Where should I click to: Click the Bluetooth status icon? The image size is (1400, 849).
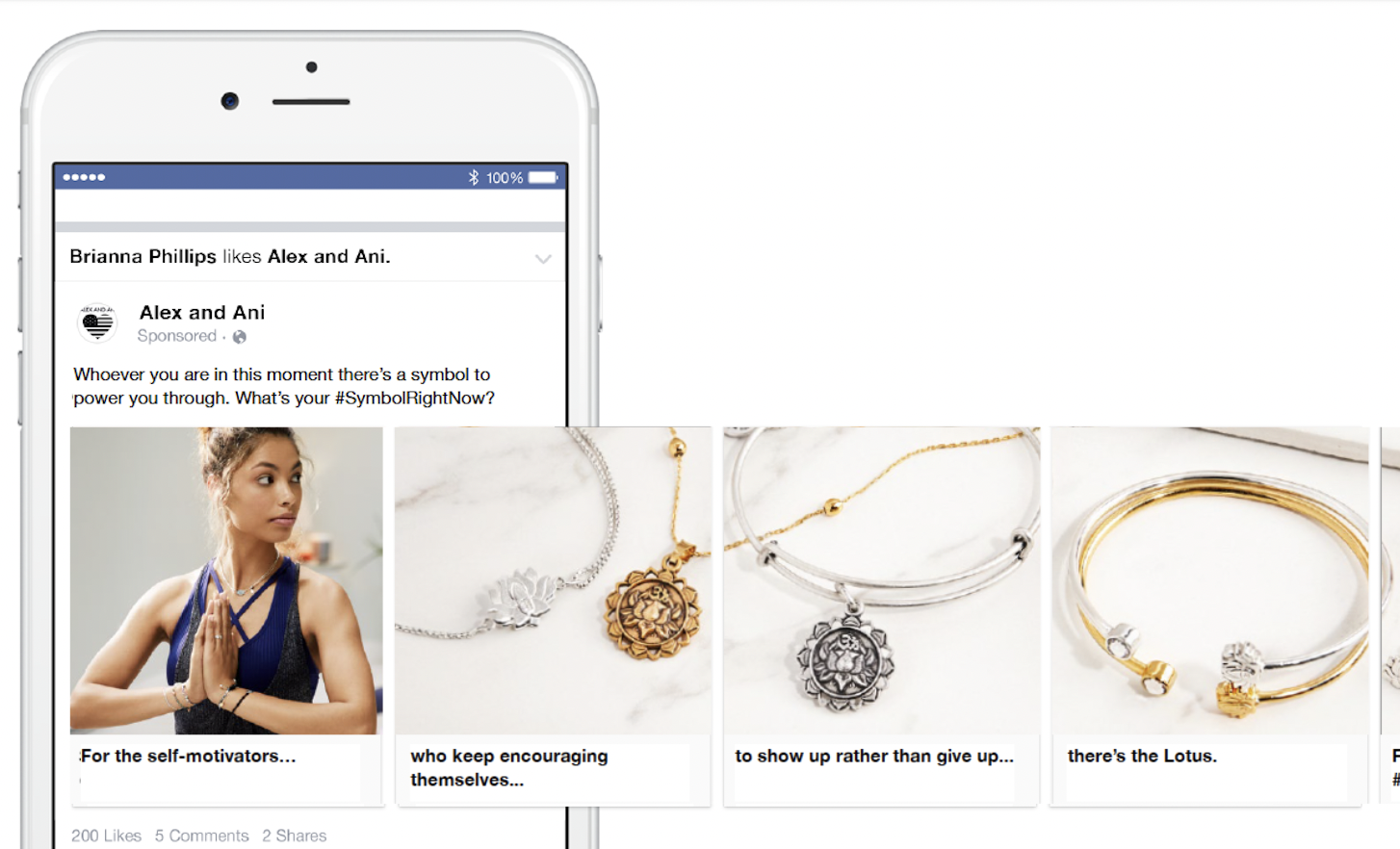473,177
